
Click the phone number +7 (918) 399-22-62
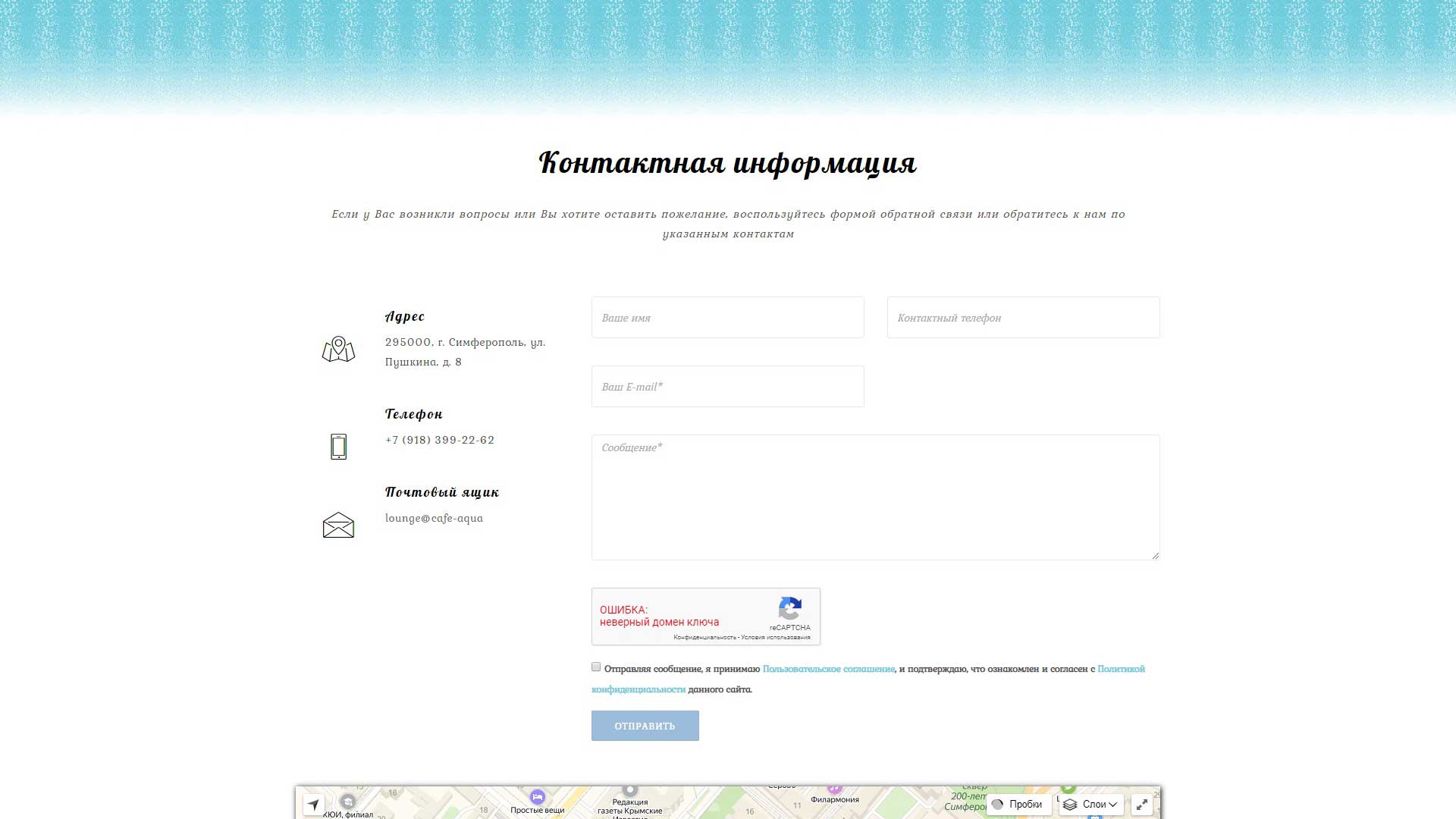[440, 440]
